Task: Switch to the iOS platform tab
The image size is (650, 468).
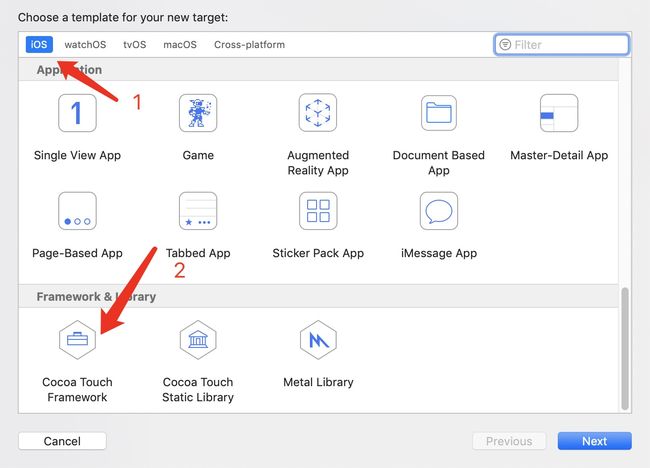Action: coord(39,44)
